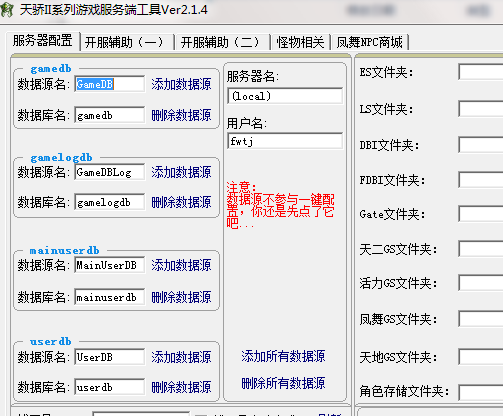Focus the userdb database name field
Screen dimensions: 503x416
click(110, 387)
